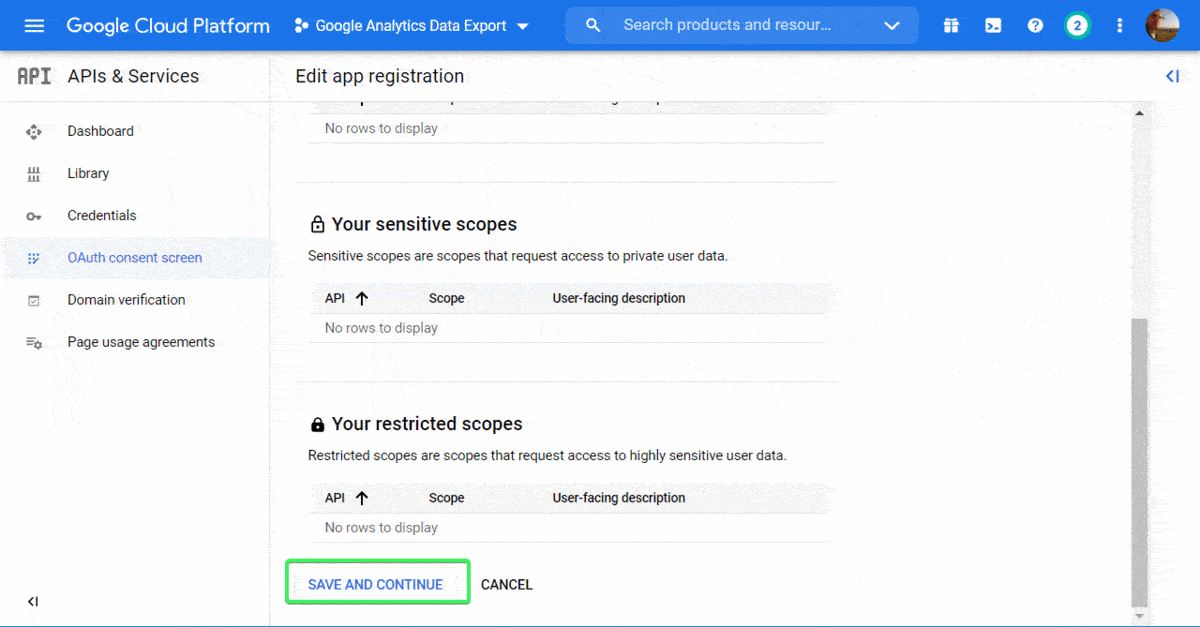The width and height of the screenshot is (1200, 627).
Task: Open the navigation hamburger menu
Action: [34, 25]
